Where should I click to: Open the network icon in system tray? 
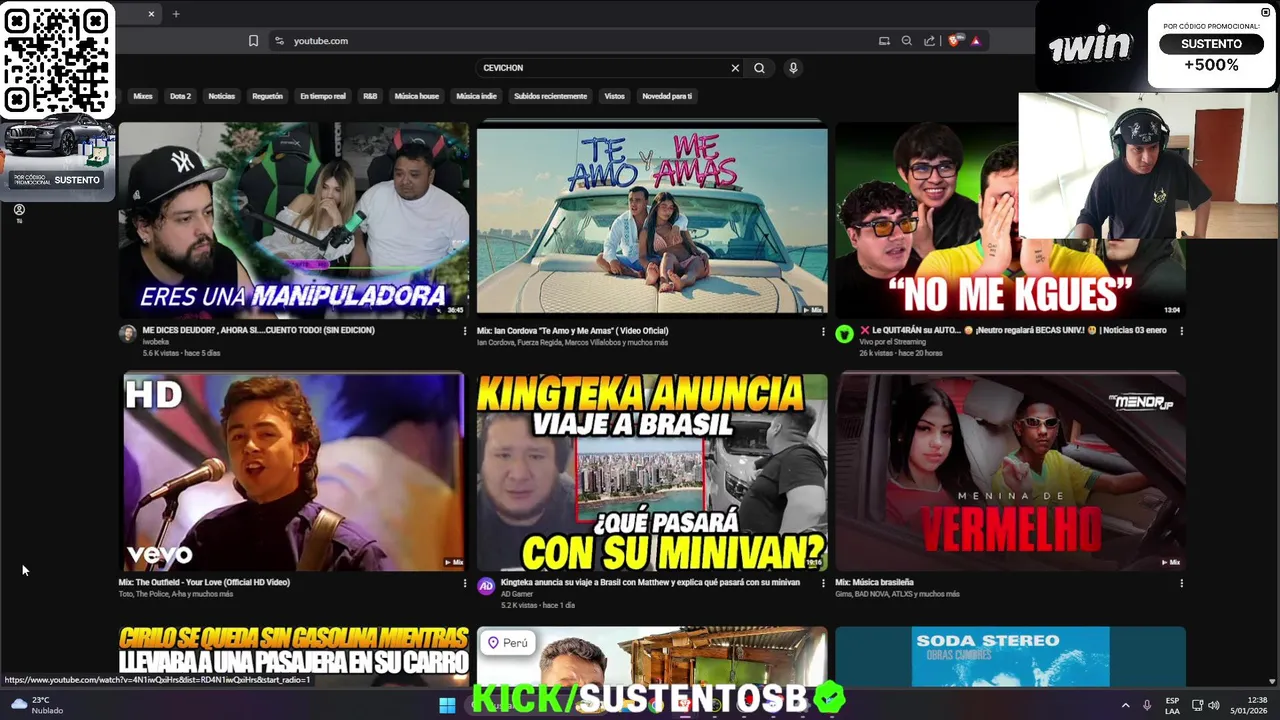click(x=1197, y=705)
